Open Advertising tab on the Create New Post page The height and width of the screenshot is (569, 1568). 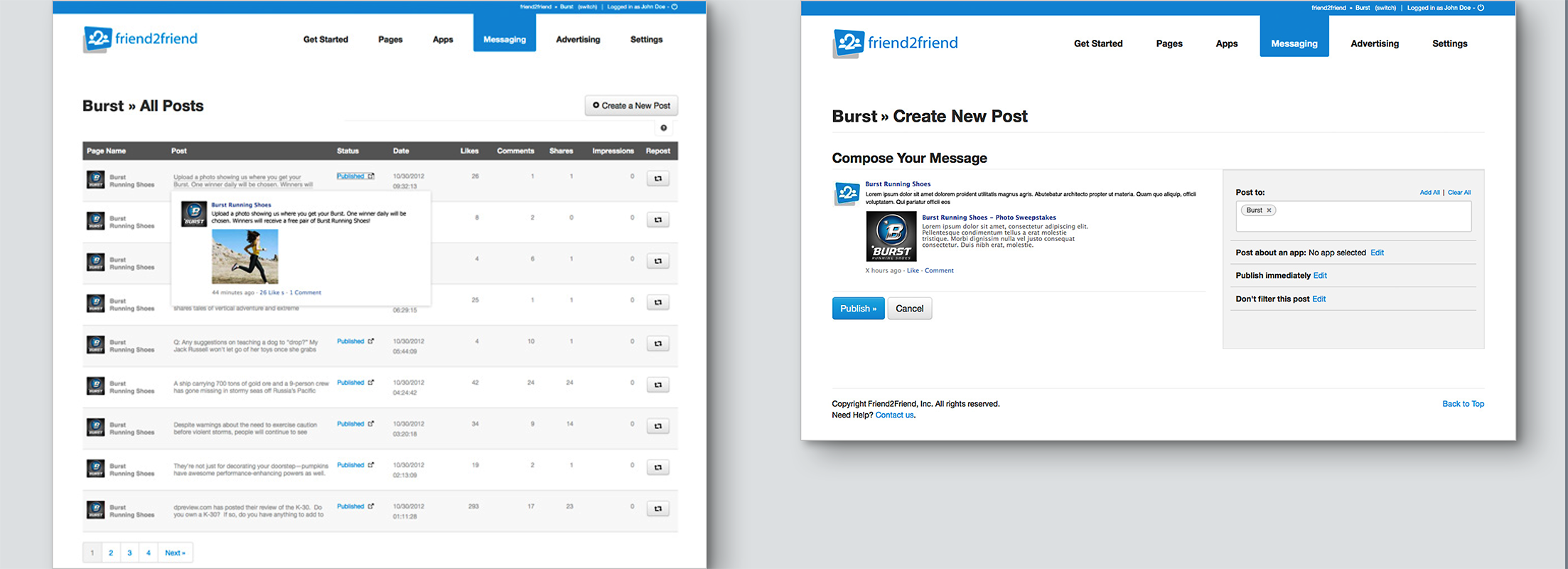[1374, 43]
